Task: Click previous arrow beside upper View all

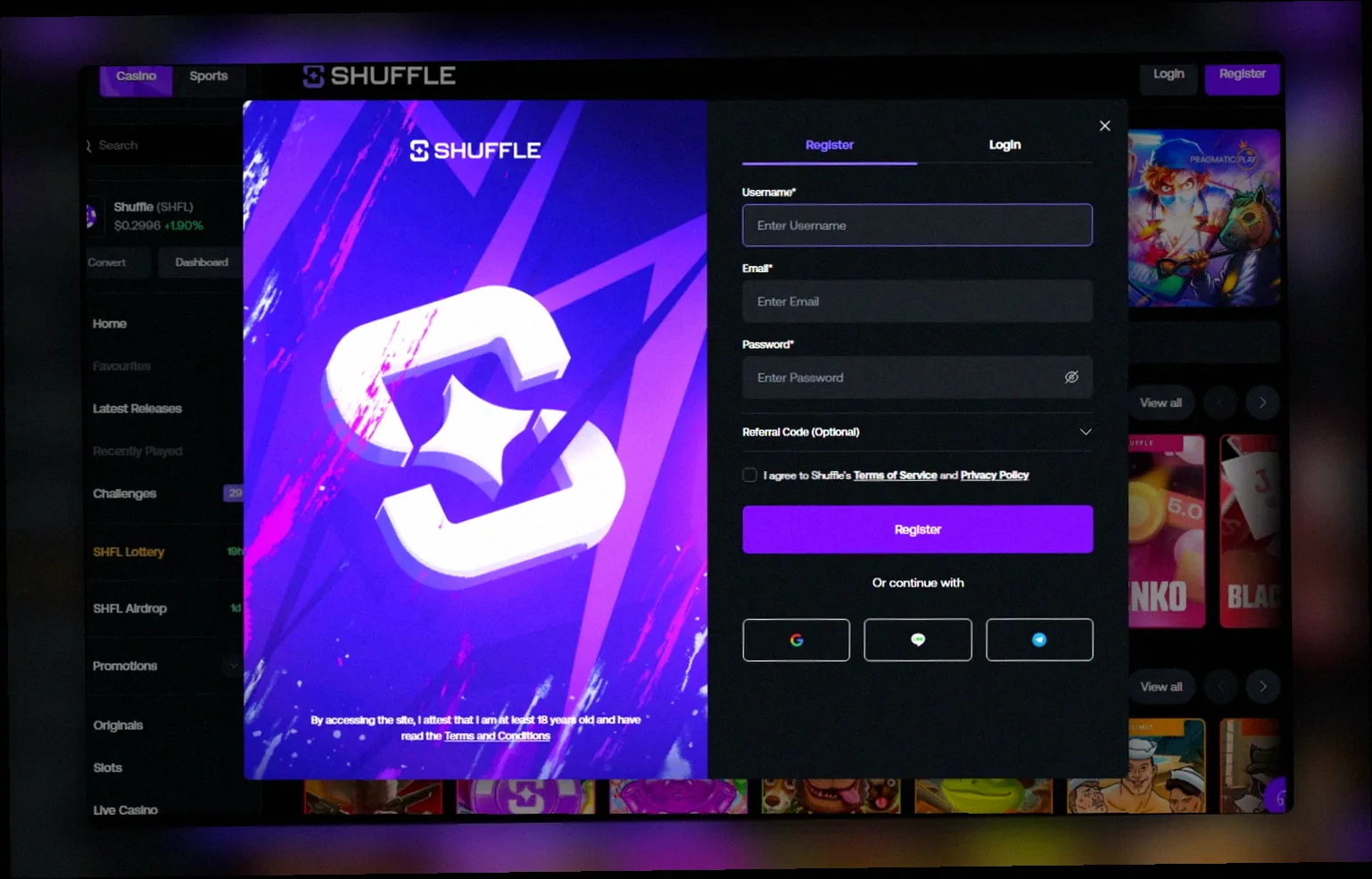Action: click(x=1220, y=402)
